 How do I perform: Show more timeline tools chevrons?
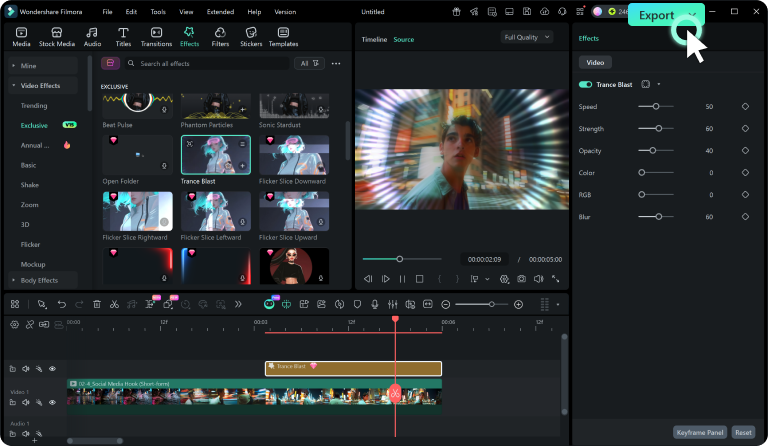238,305
